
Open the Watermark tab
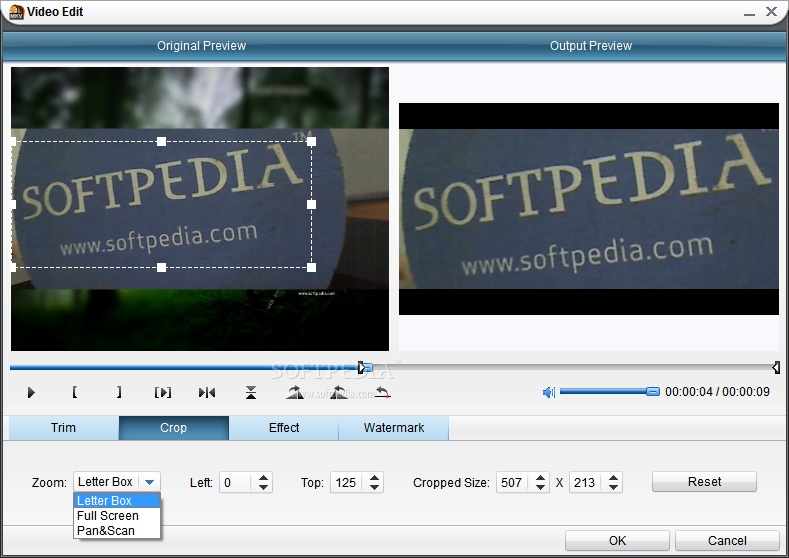tap(393, 428)
